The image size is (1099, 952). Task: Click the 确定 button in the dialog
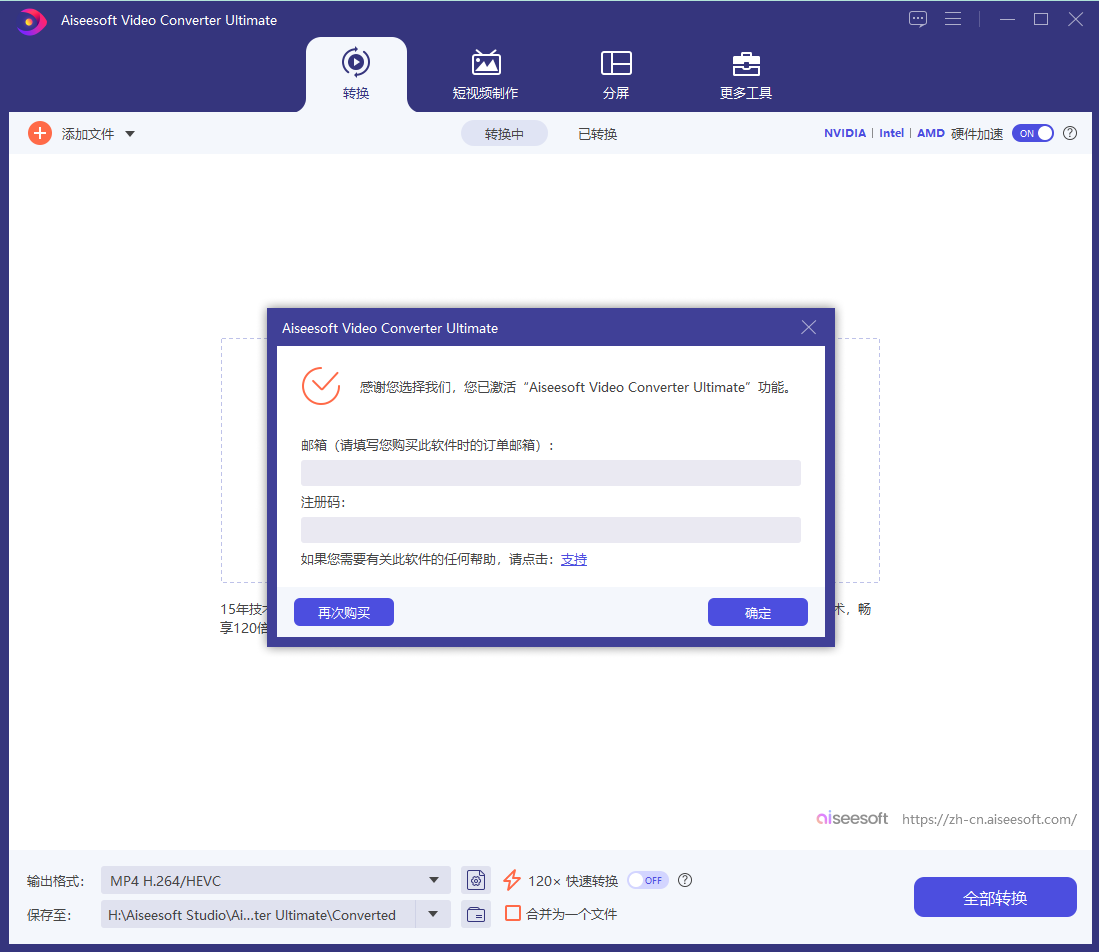[x=758, y=612]
